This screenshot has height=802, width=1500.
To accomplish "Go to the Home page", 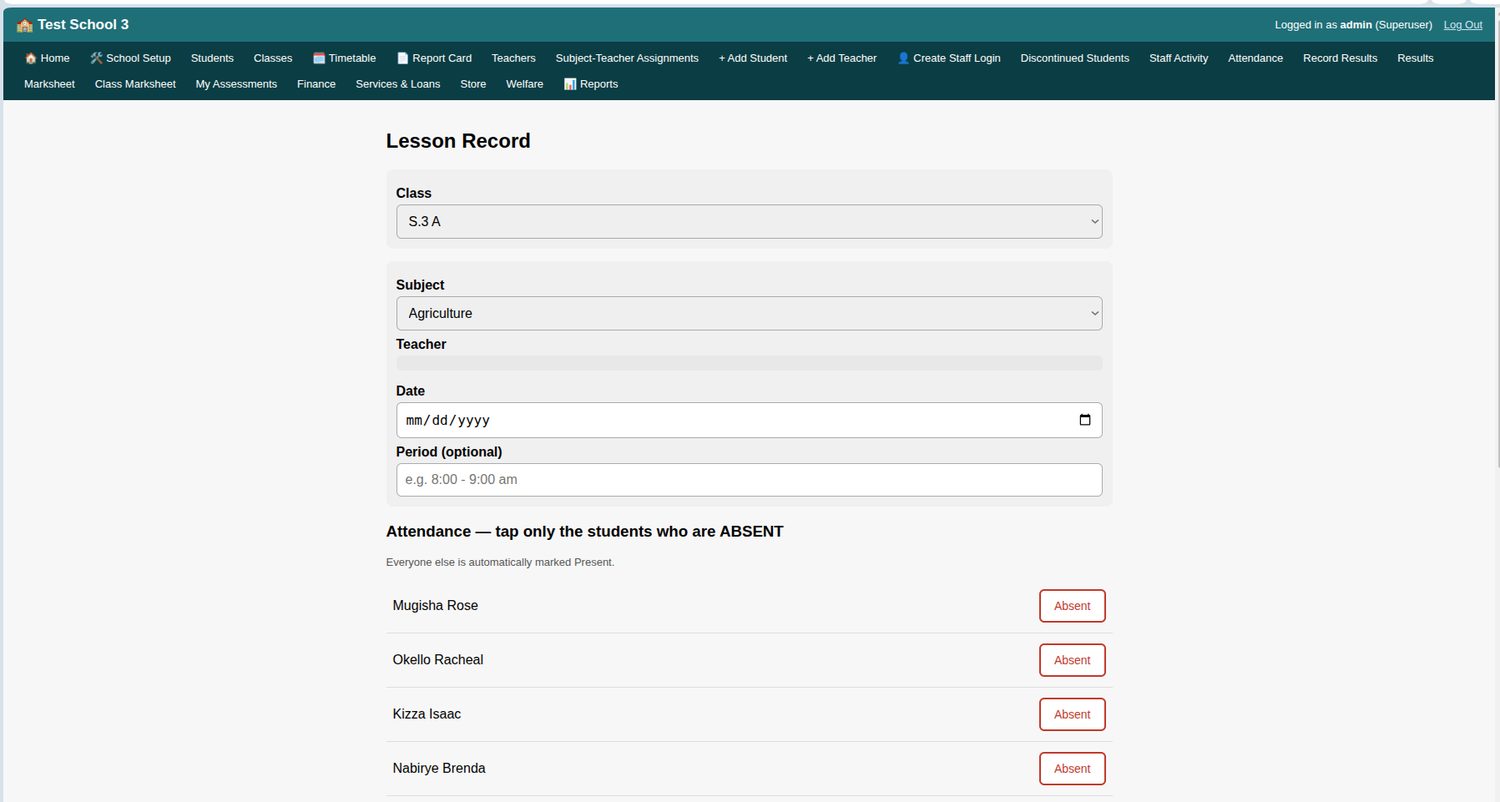I will (47, 58).
